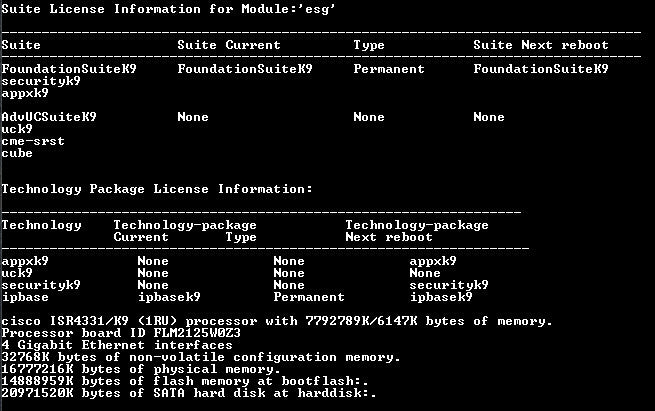This screenshot has height=411, width=655.
Task: Click 'appxk9' in the technology table's first column
Action: (x=25, y=261)
